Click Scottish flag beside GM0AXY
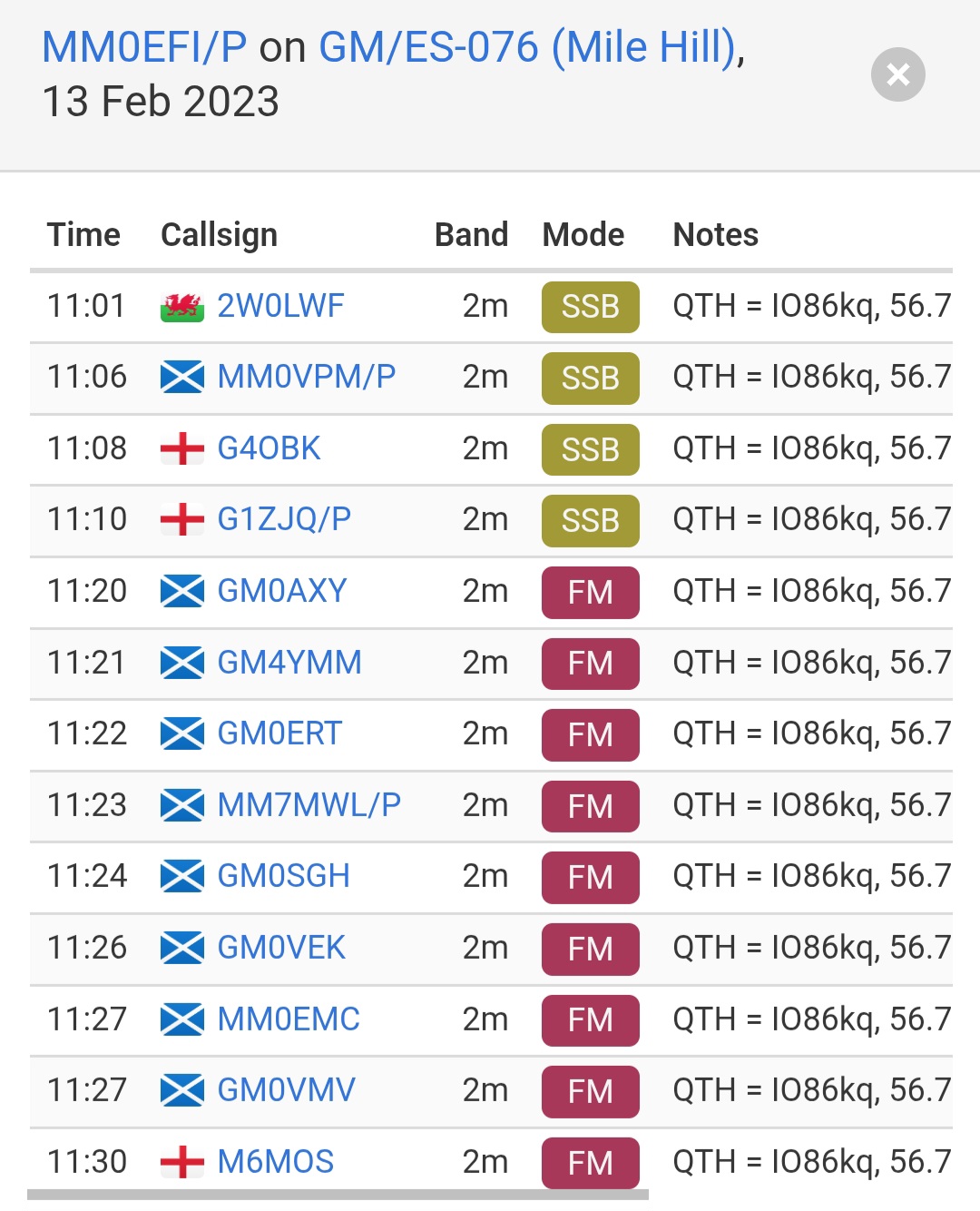Screen dimensions: 980x1211 (182, 592)
